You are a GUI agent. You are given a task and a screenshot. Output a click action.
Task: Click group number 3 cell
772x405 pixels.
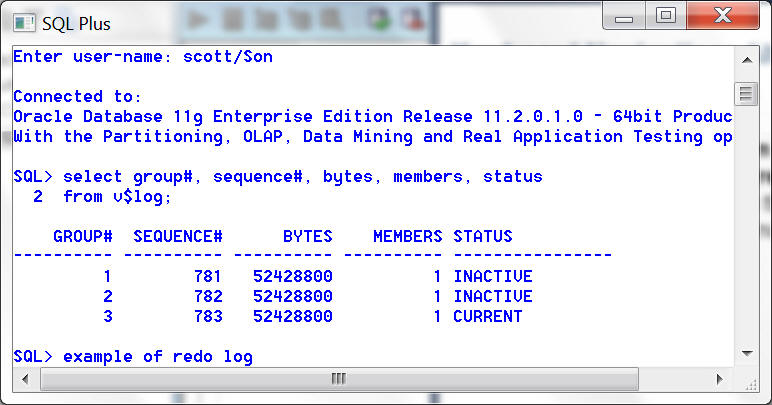(x=107, y=316)
